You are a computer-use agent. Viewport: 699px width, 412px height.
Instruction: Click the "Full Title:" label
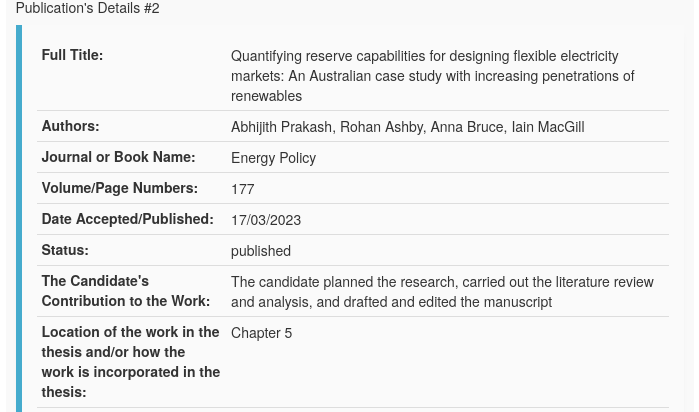point(72,56)
